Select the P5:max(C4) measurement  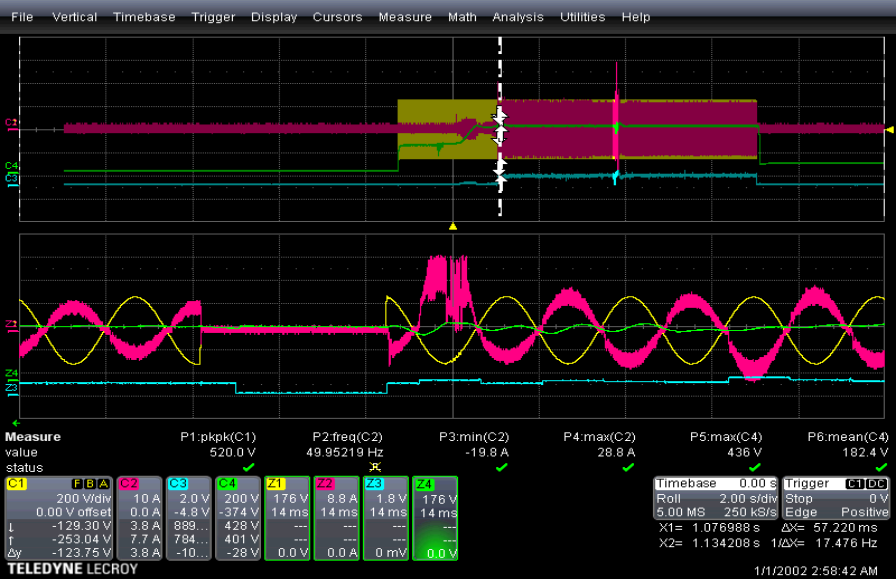pos(726,437)
